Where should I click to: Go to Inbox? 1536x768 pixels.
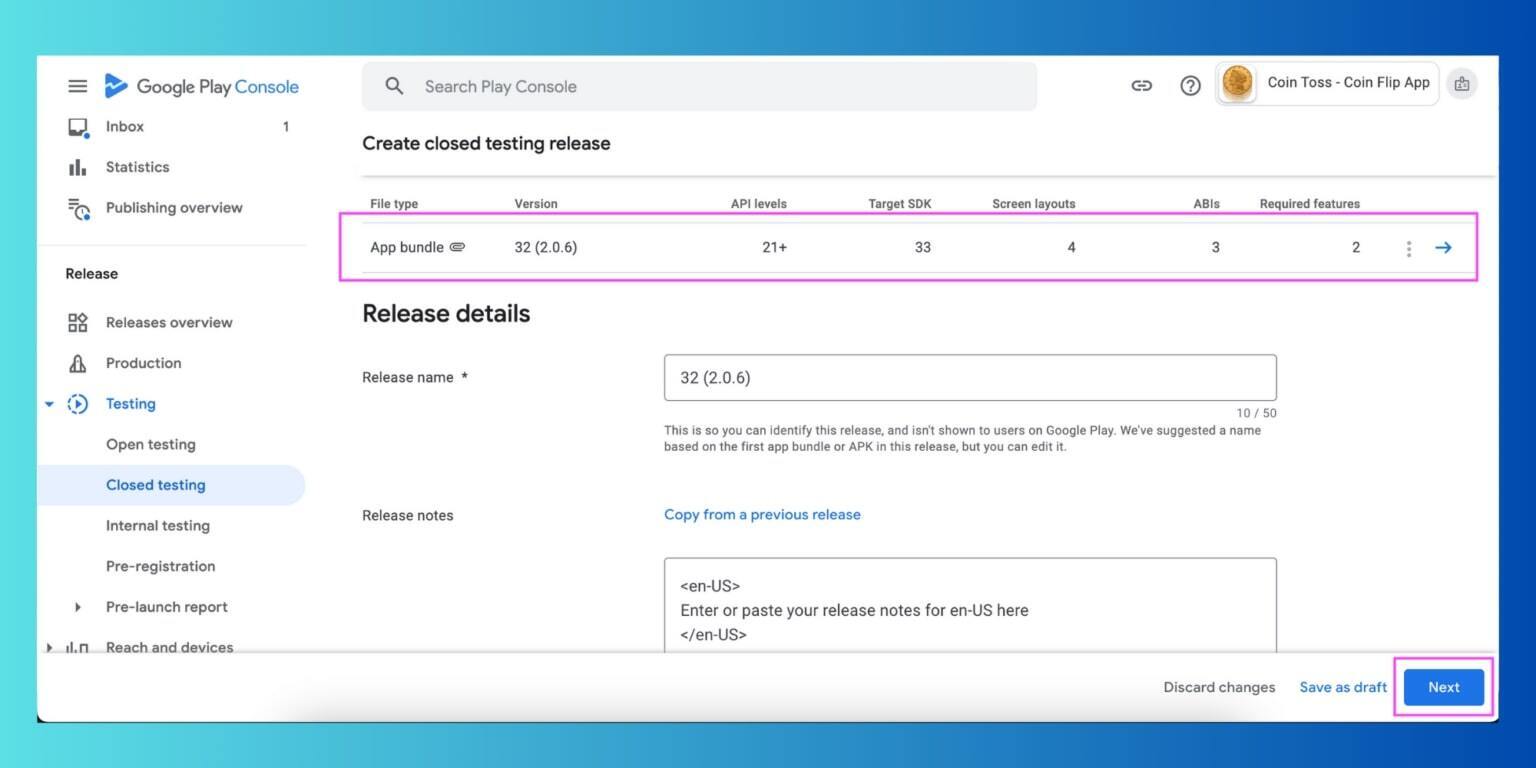(x=125, y=127)
